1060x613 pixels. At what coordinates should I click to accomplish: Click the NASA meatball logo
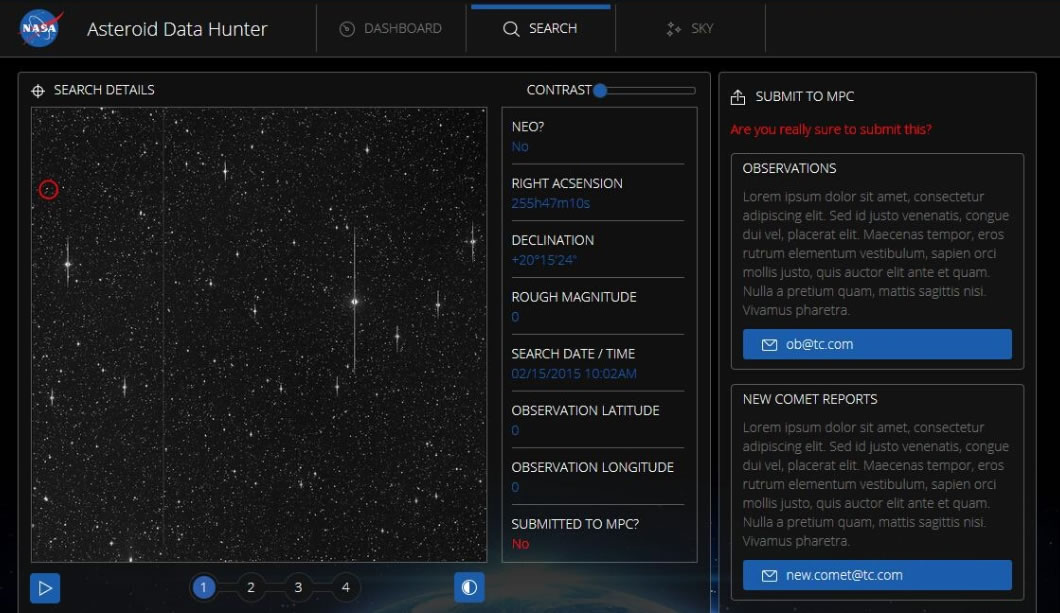coord(38,27)
